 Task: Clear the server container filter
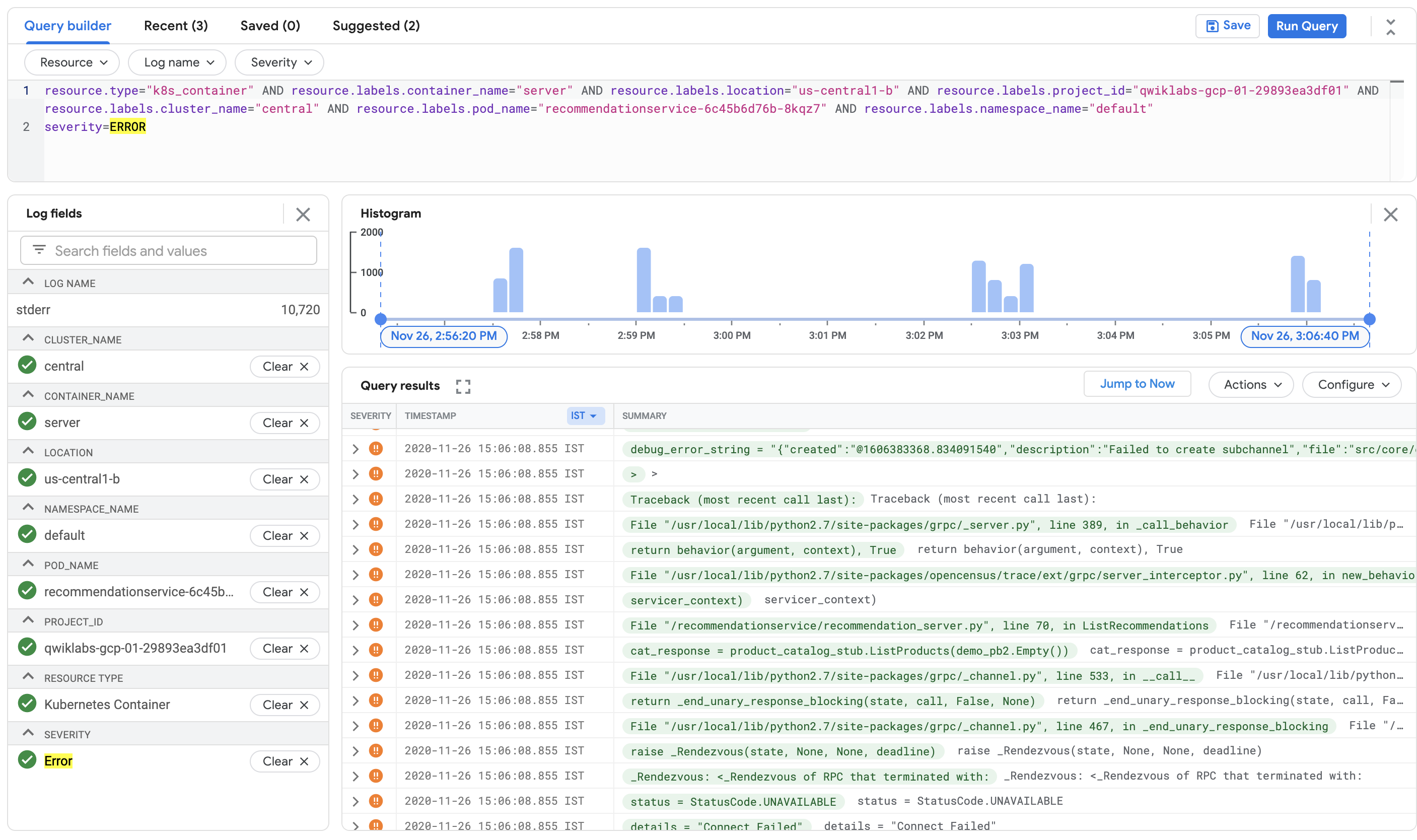pyautogui.click(x=285, y=423)
